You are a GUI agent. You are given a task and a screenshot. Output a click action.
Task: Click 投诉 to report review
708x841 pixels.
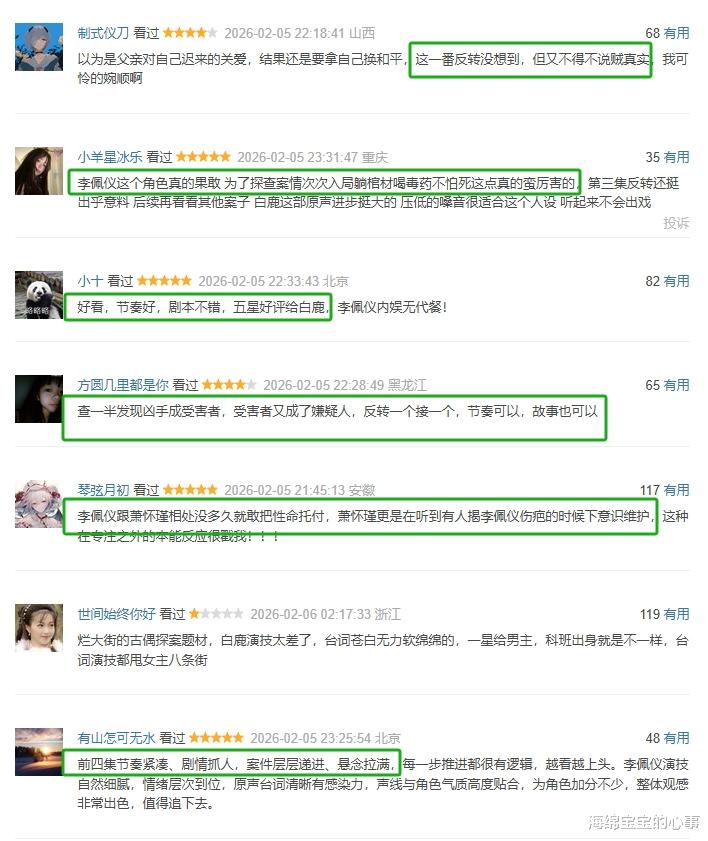[676, 223]
